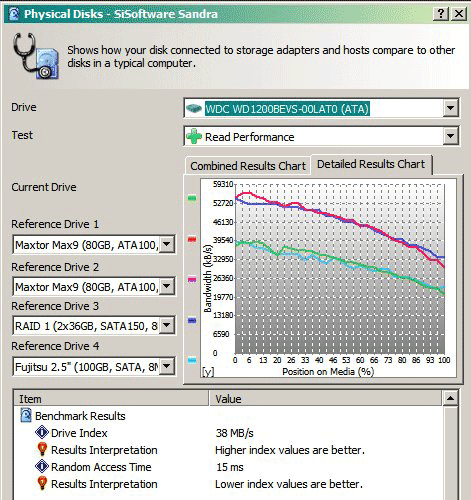Click the blue Reference Drive 3 swatch
Viewport: 471px width, 500px height.
click(192, 320)
